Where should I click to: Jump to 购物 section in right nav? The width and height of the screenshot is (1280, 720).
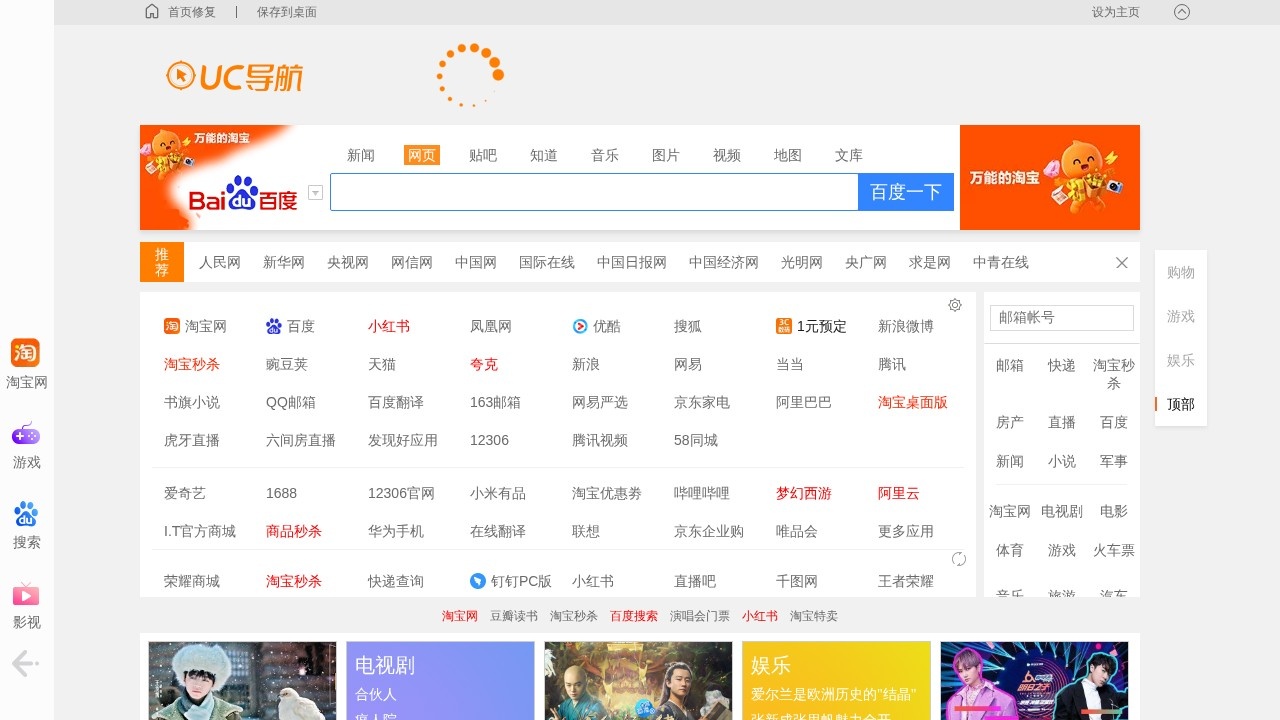[1181, 272]
